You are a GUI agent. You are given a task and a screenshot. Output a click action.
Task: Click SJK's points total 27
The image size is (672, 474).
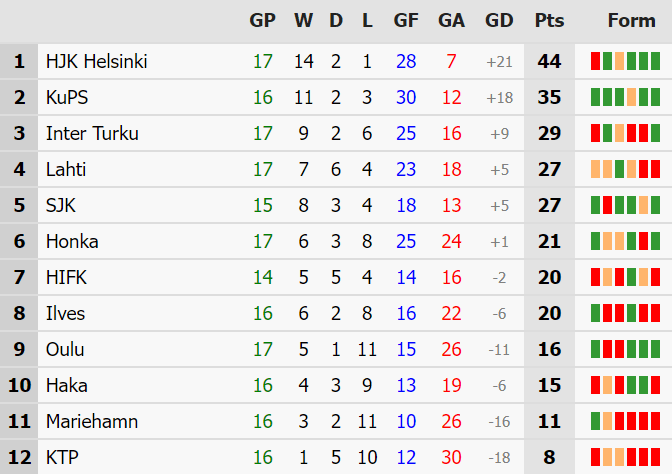click(x=549, y=205)
